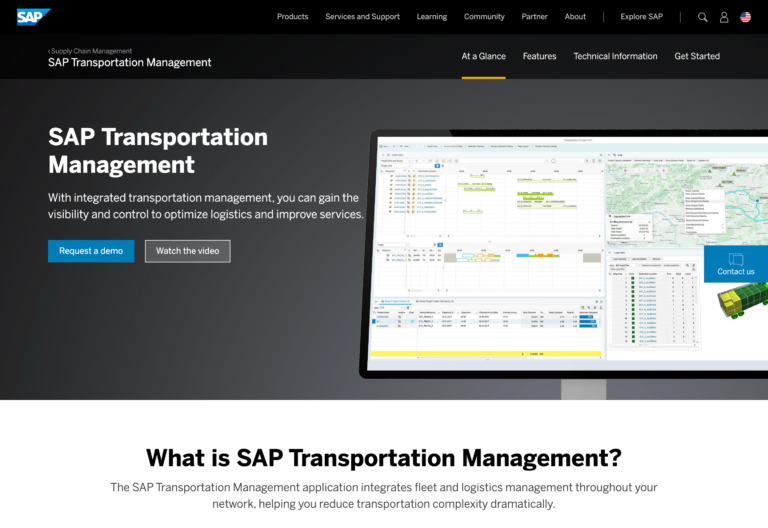Expand Services and Support menu
The image size is (768, 528).
click(x=362, y=17)
